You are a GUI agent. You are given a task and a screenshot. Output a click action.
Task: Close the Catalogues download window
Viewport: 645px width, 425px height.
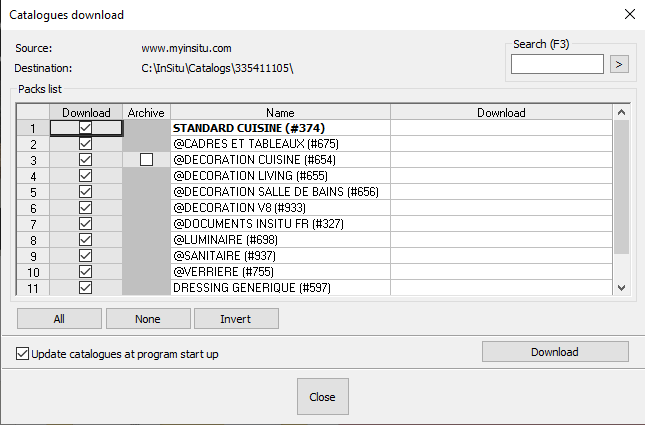(x=629, y=14)
